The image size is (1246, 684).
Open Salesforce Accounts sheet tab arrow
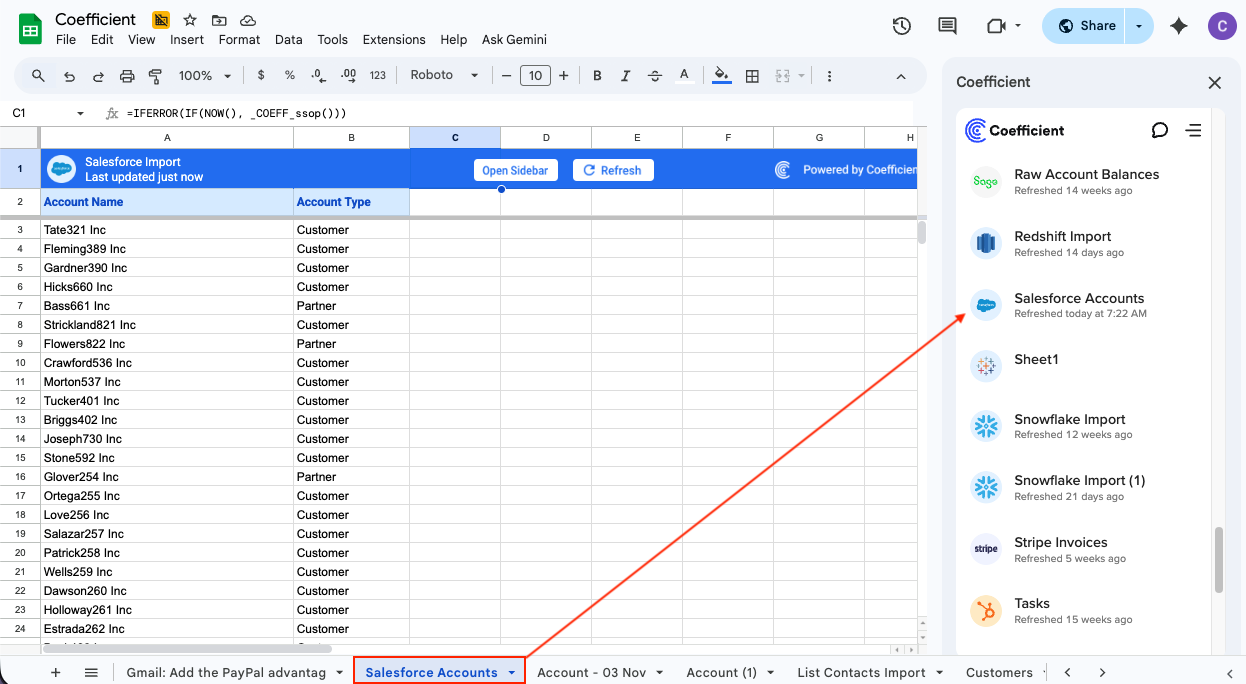(x=512, y=673)
